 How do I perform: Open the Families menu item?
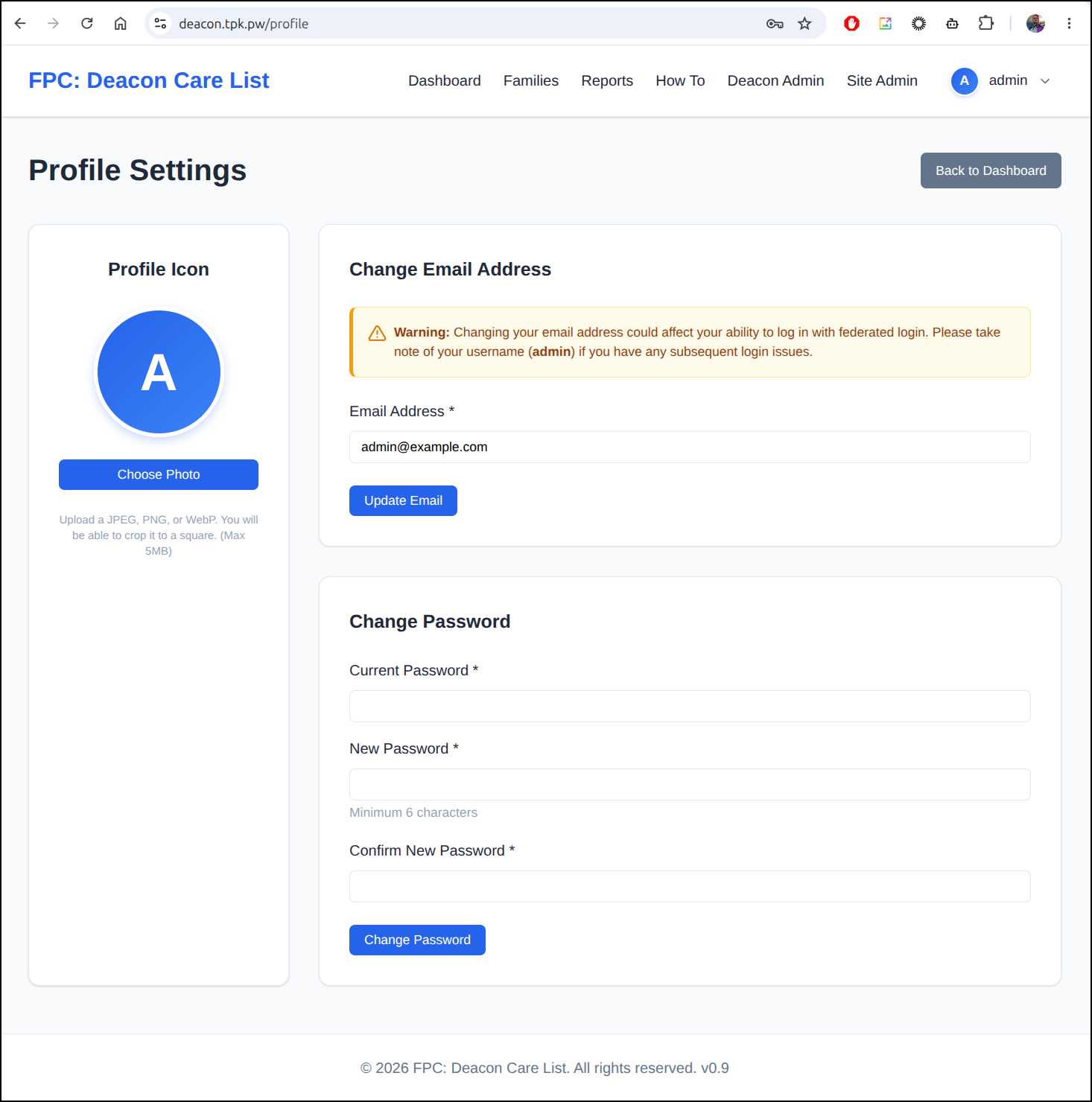(x=531, y=80)
